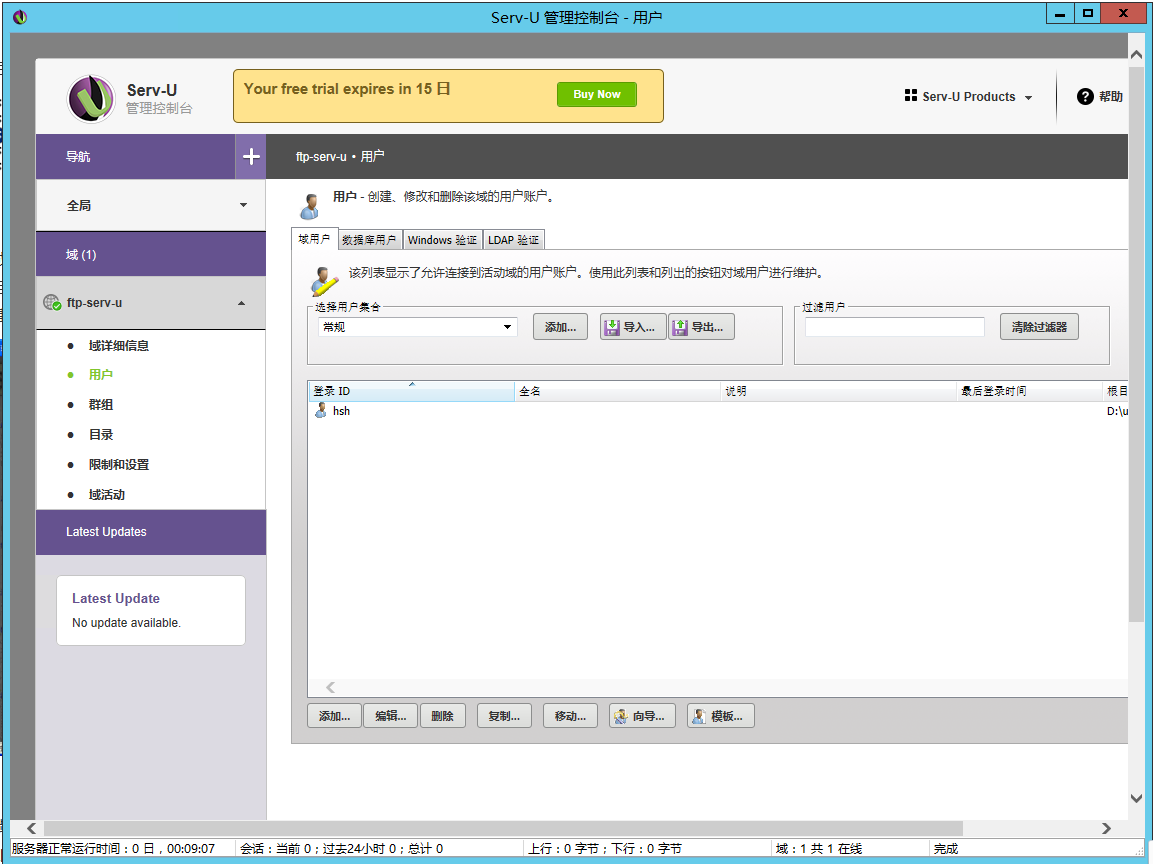Click the 编辑... button
The image size is (1153, 864).
click(390, 716)
